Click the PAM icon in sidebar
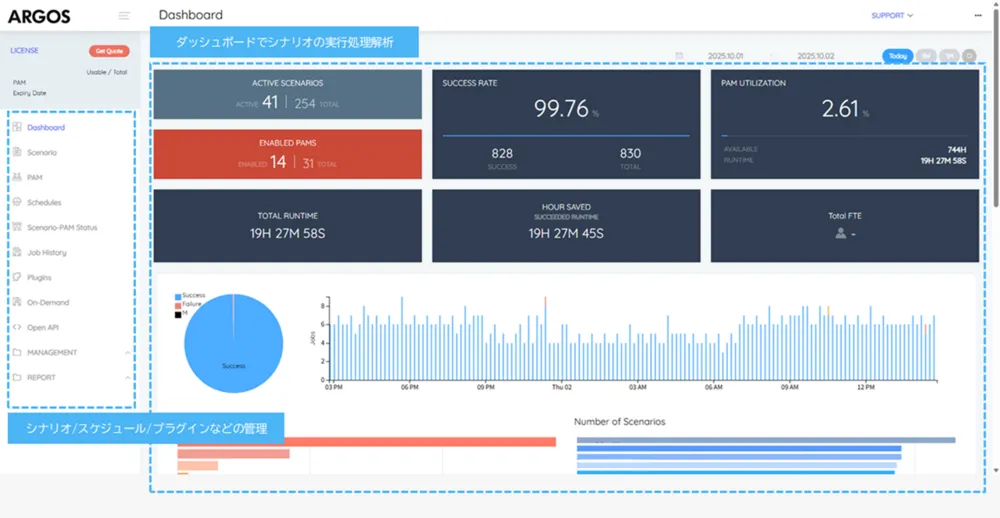The image size is (1000, 518). point(17,178)
